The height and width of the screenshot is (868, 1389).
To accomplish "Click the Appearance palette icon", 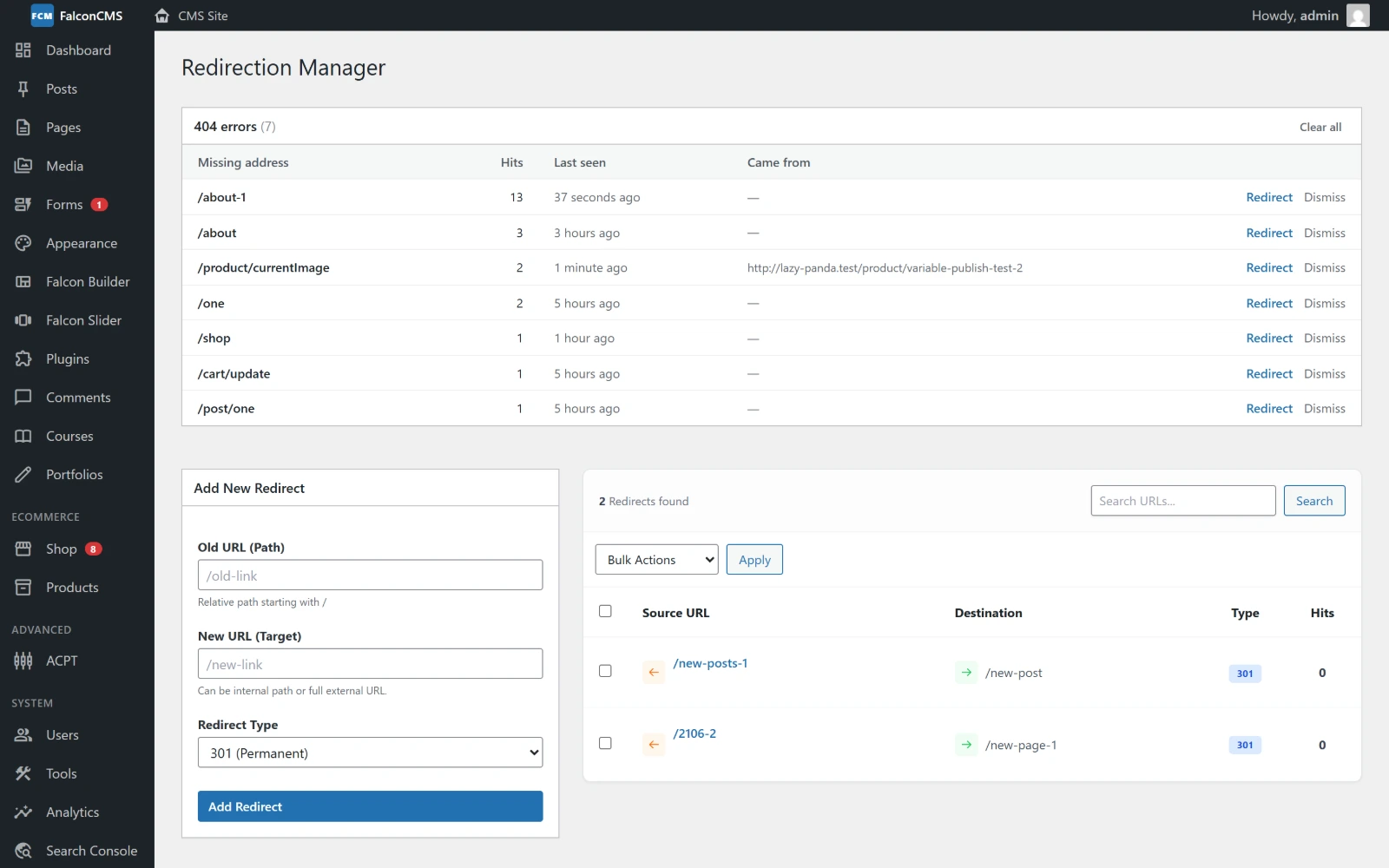I will pyautogui.click(x=23, y=243).
